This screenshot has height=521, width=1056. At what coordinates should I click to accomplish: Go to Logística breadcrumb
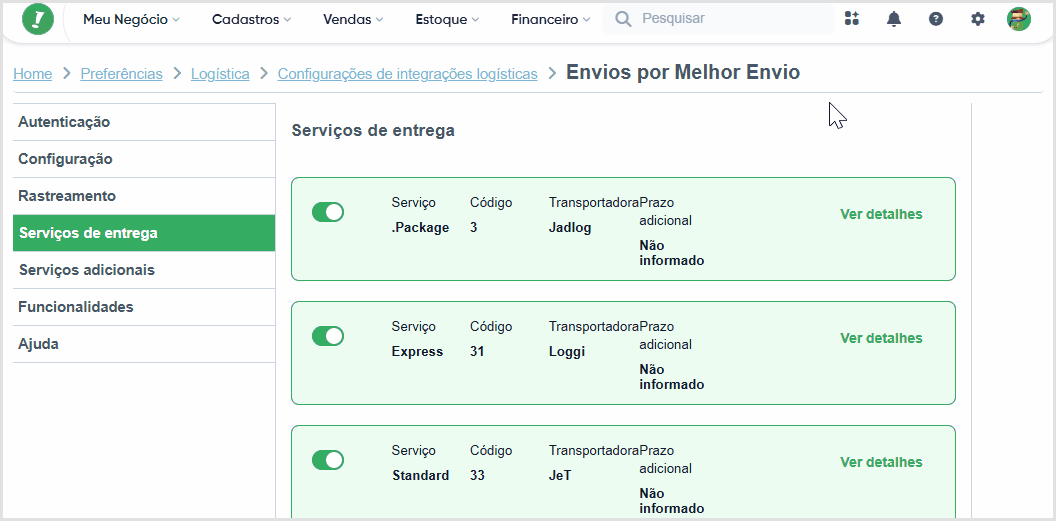220,74
